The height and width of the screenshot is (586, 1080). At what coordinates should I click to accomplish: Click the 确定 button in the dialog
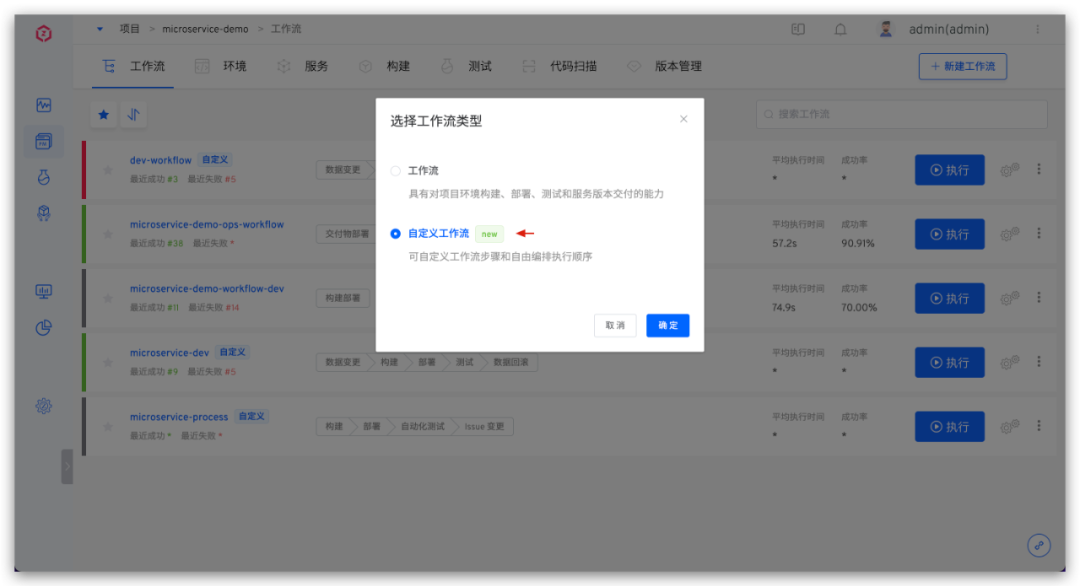point(667,325)
